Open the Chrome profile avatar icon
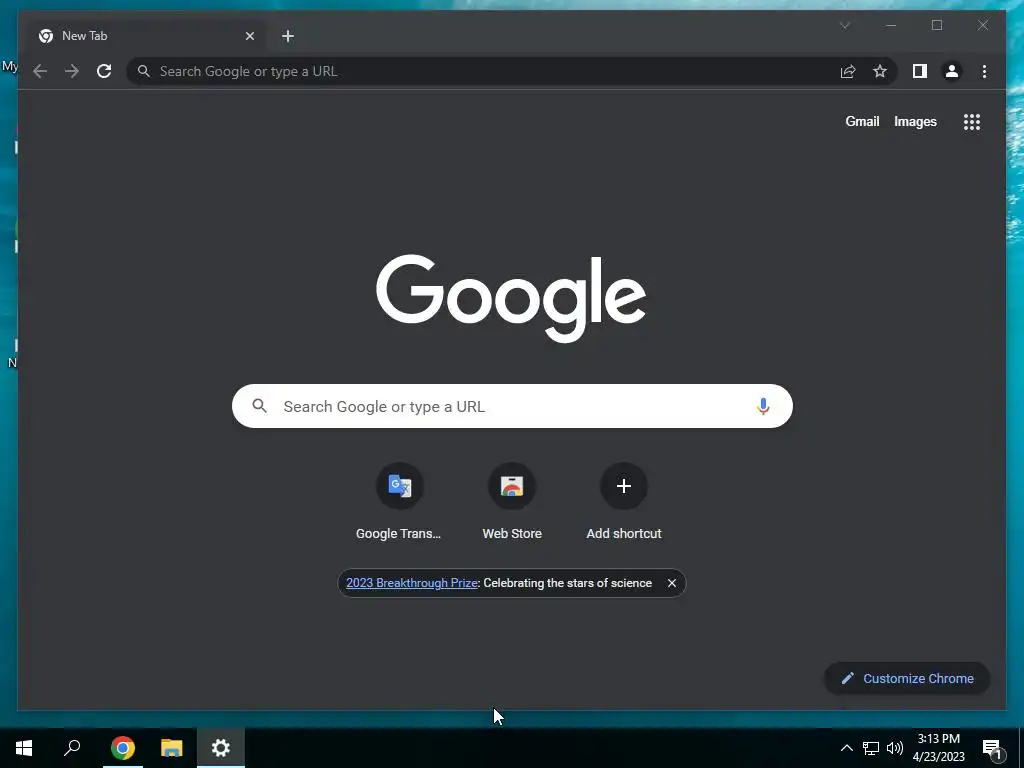Image resolution: width=1024 pixels, height=768 pixels. [952, 71]
